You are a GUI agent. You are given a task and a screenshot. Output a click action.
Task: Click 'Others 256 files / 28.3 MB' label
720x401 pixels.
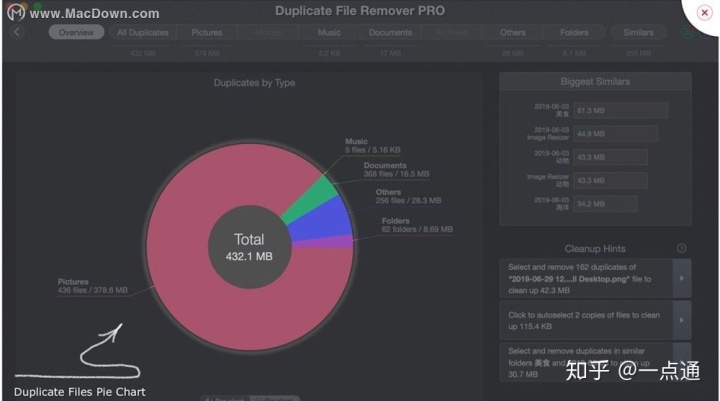pyautogui.click(x=408, y=196)
